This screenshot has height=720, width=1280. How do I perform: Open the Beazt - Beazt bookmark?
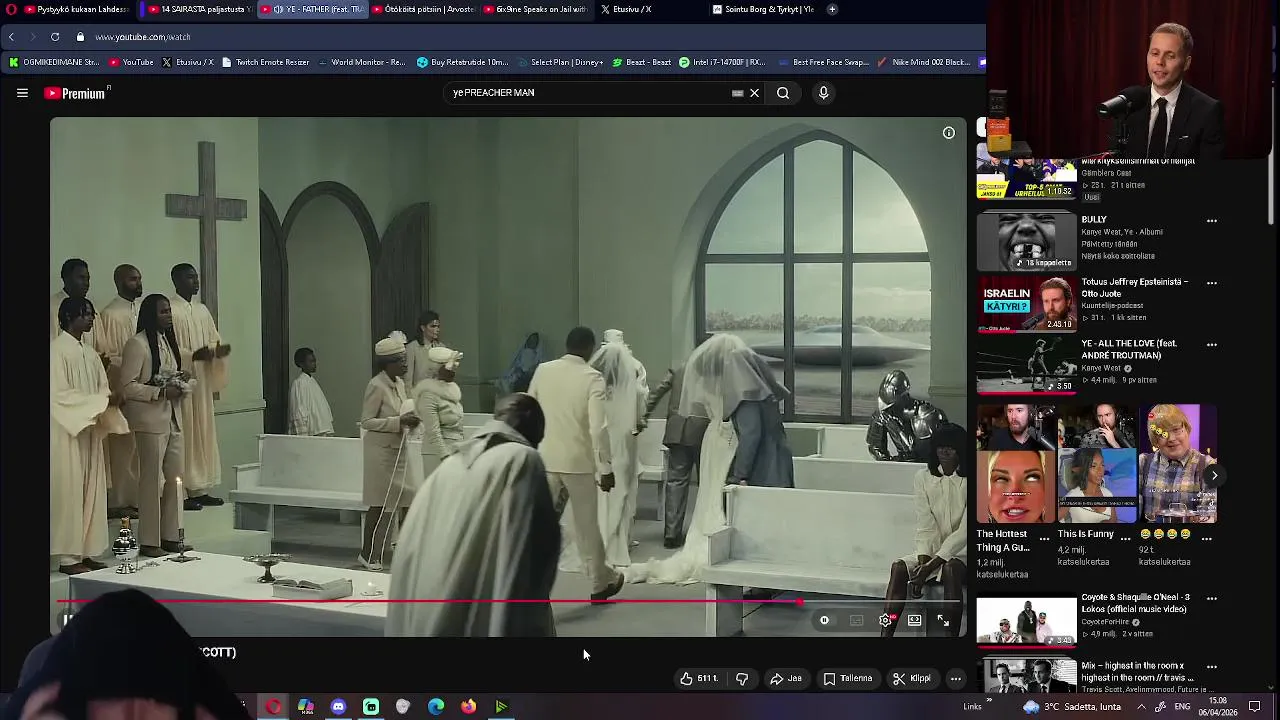point(642,62)
